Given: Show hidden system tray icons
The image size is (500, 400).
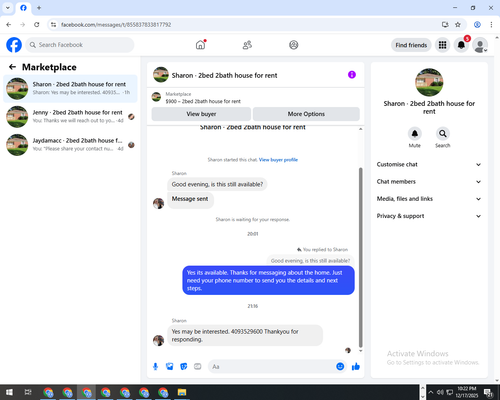Looking at the screenshot, I should (431, 392).
